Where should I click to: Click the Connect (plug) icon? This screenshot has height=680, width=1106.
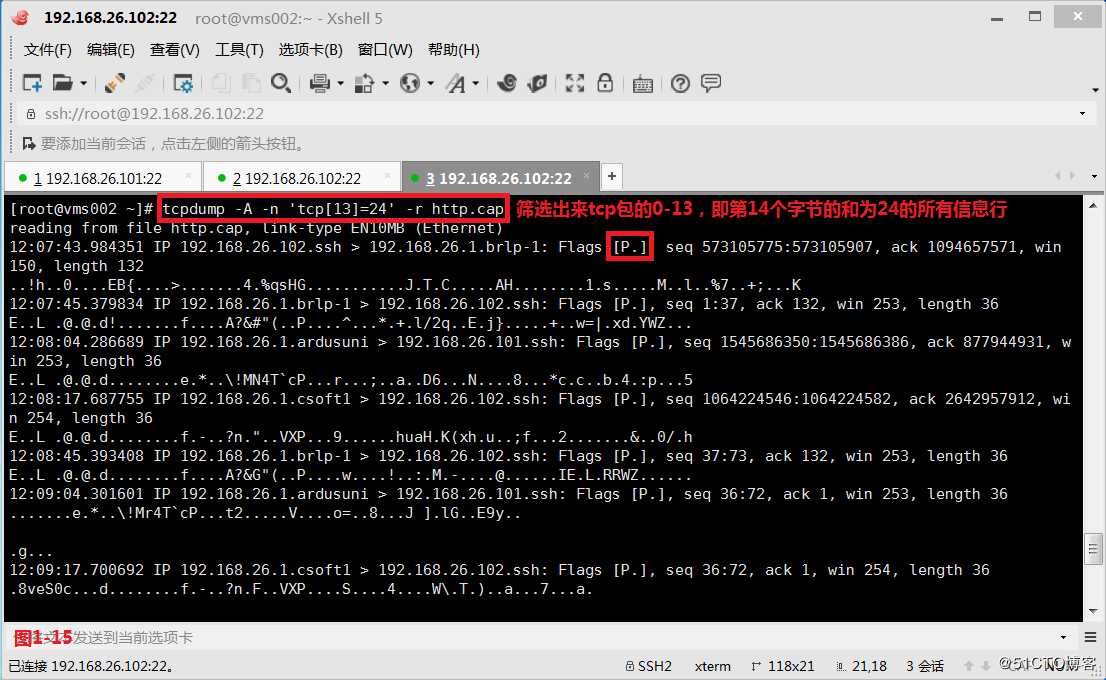click(x=114, y=83)
